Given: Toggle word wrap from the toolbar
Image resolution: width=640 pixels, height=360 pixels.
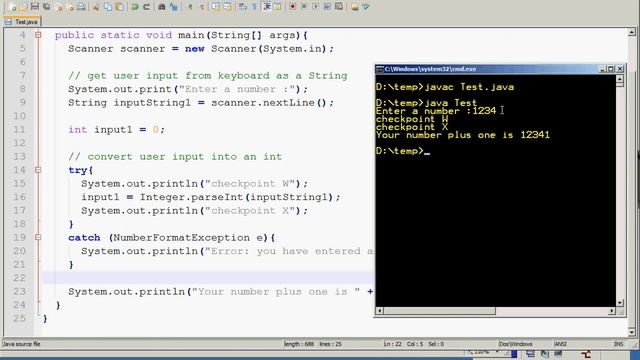Looking at the screenshot, I should 242,7.
